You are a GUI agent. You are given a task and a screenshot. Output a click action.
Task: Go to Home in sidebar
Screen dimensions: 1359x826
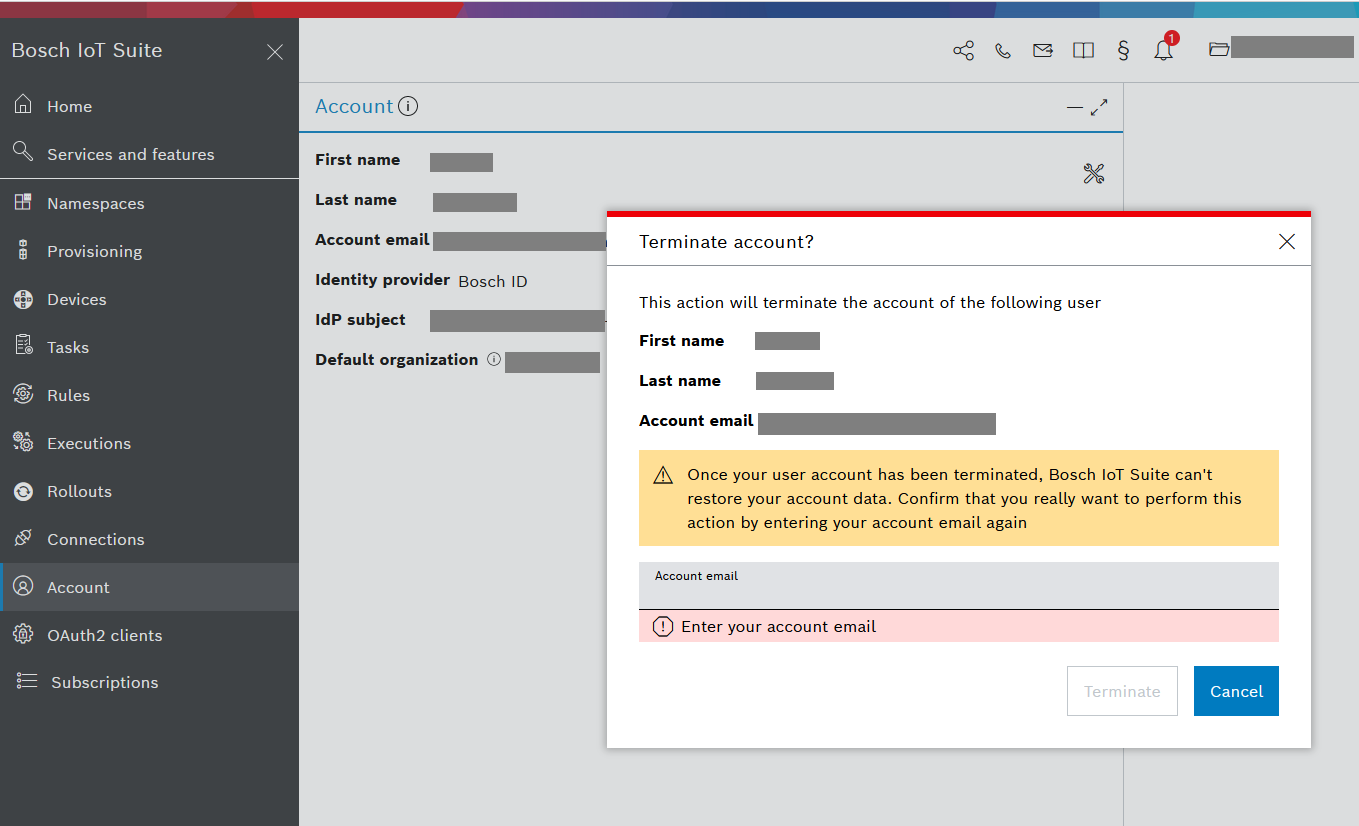click(150, 106)
